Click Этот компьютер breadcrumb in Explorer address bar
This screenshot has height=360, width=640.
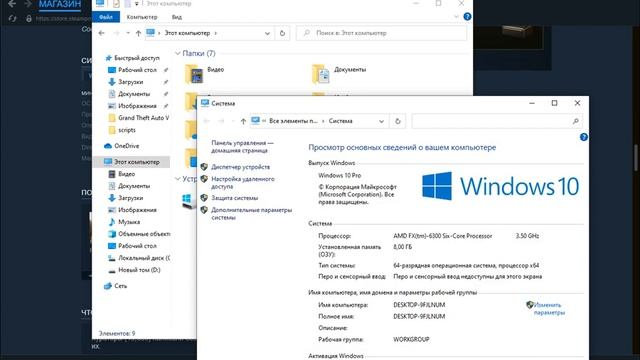click(187, 33)
